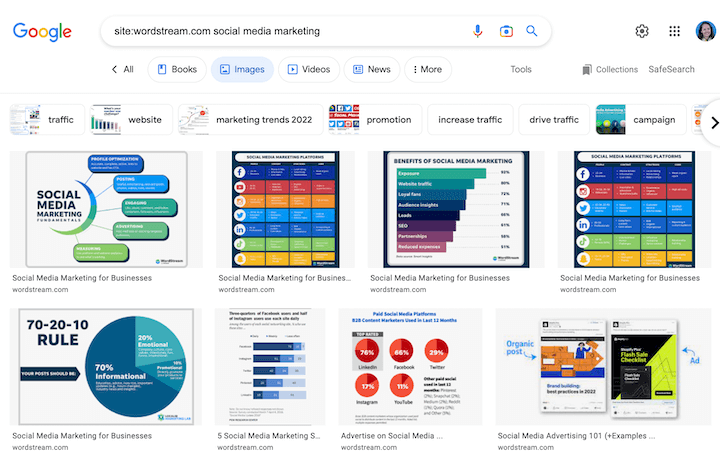Open the Google apps grid
720x458 pixels.
coord(674,31)
